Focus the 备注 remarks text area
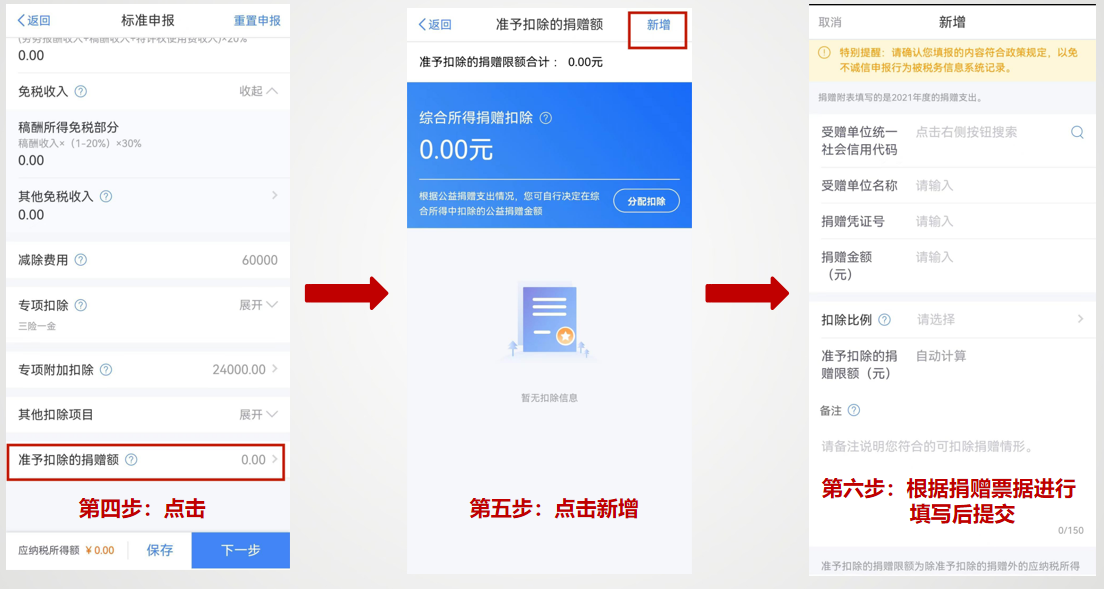 (x=952, y=482)
